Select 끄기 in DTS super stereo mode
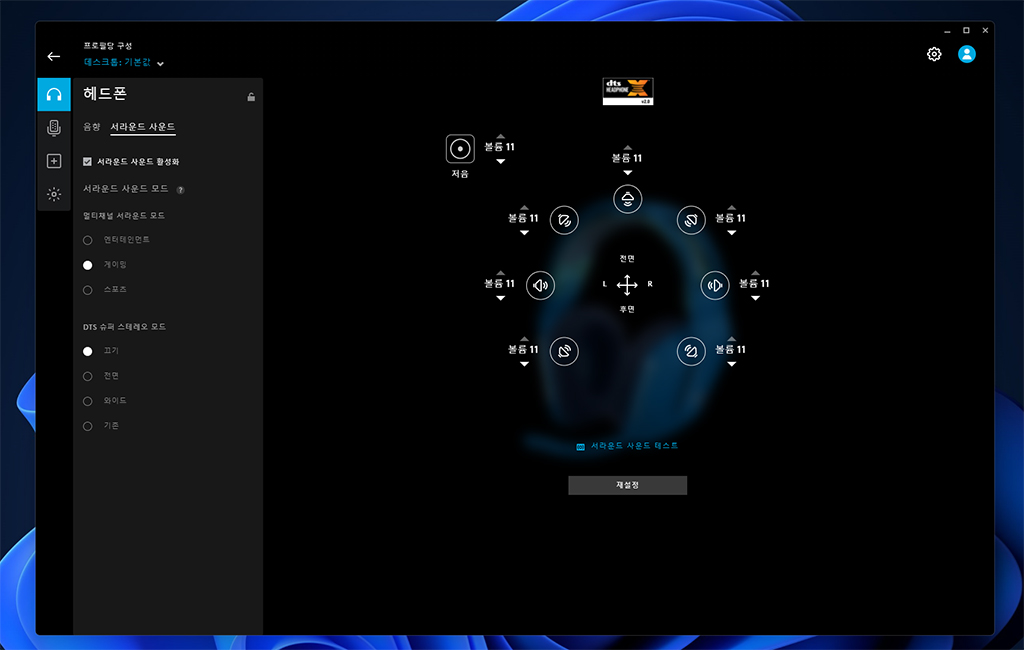The height and width of the screenshot is (650, 1024). [88, 351]
